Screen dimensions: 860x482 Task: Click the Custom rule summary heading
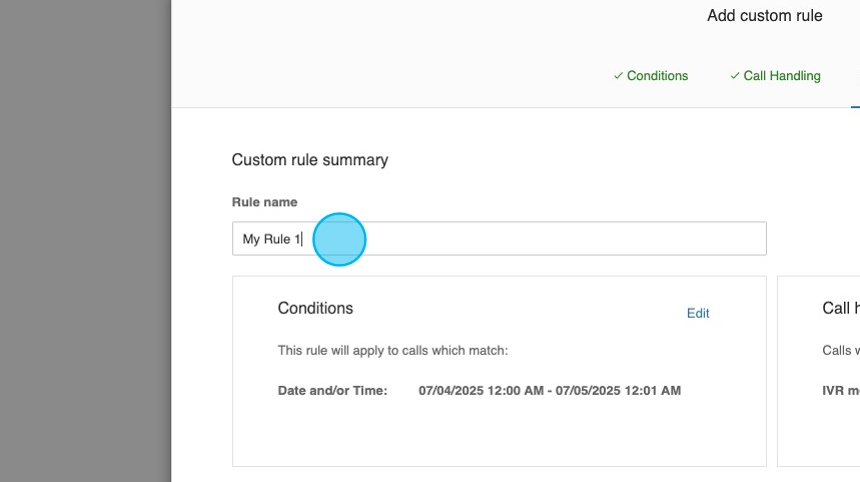pos(310,160)
